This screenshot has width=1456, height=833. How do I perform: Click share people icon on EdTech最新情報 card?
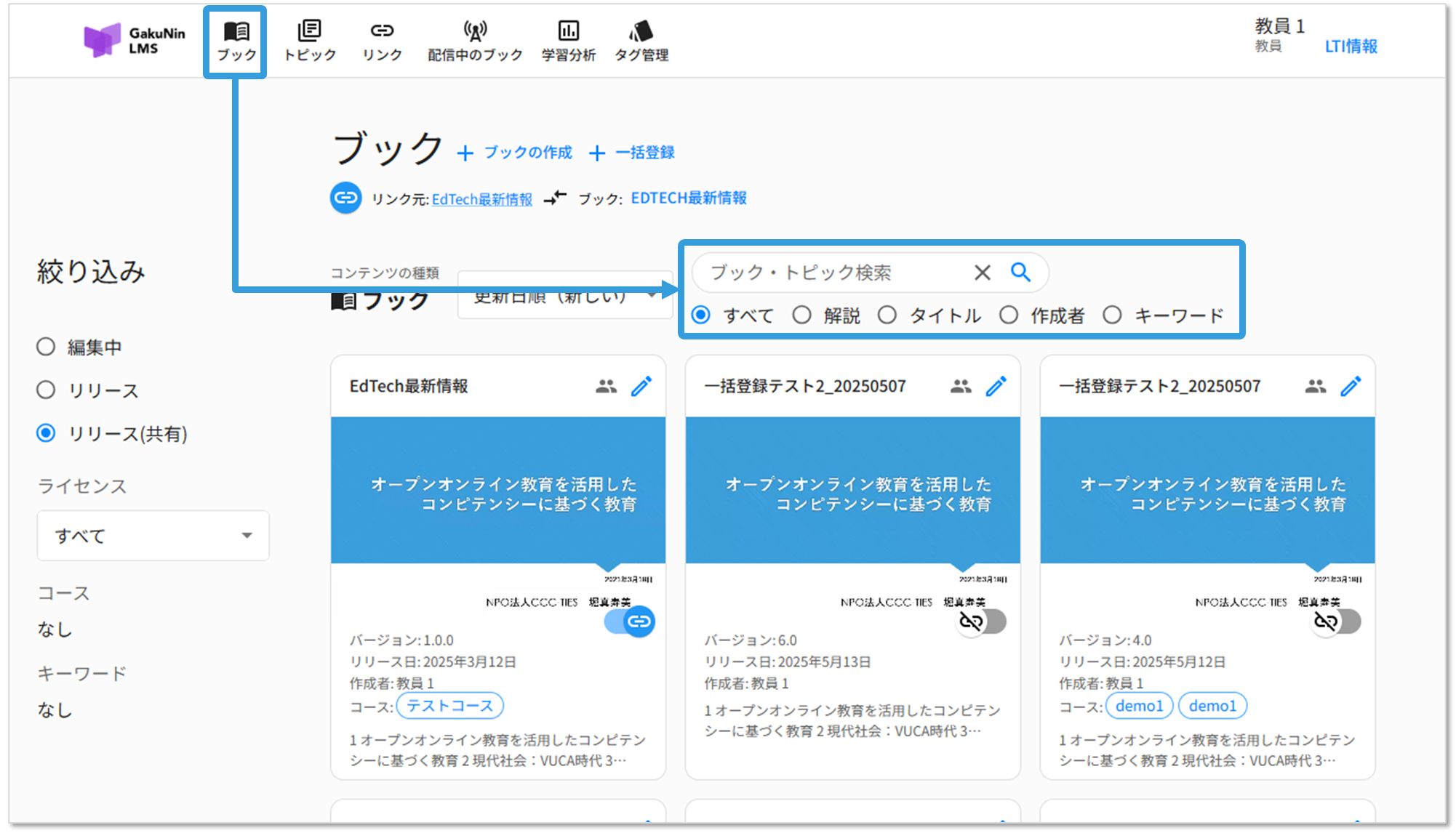pyautogui.click(x=606, y=386)
